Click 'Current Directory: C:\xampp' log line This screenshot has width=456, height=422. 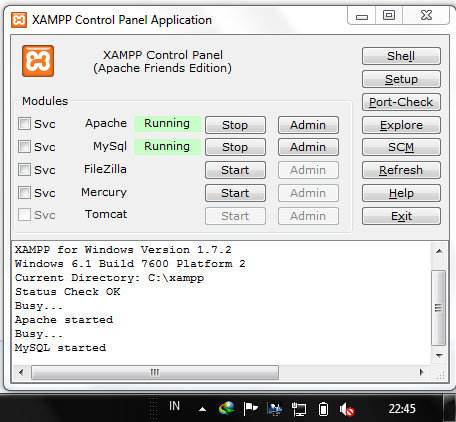pos(109,278)
